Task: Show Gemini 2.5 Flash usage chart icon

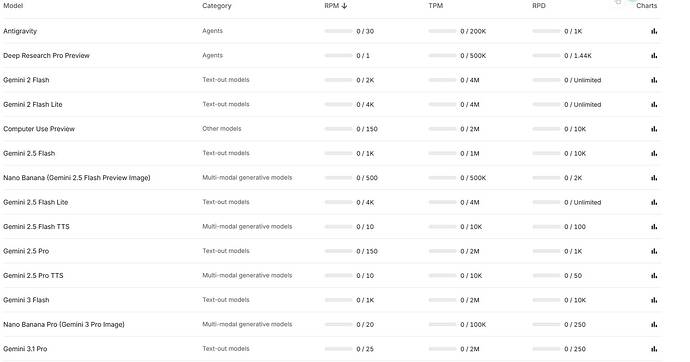Action: [x=654, y=154]
